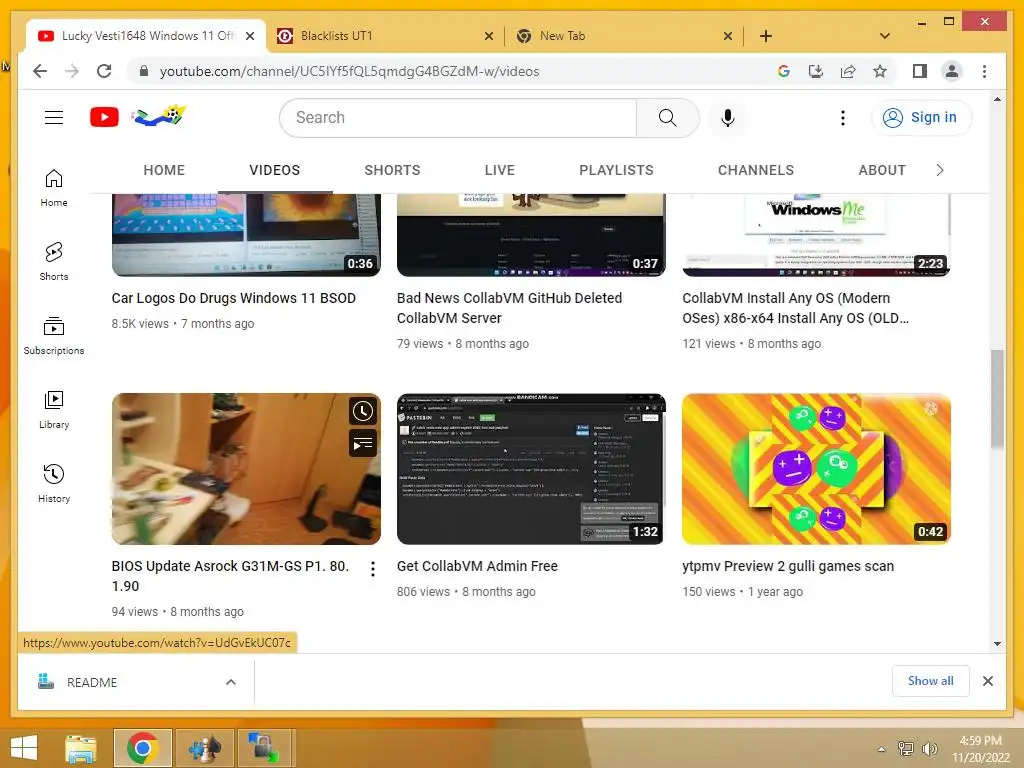Open Shorts in the sidebar

point(54,262)
